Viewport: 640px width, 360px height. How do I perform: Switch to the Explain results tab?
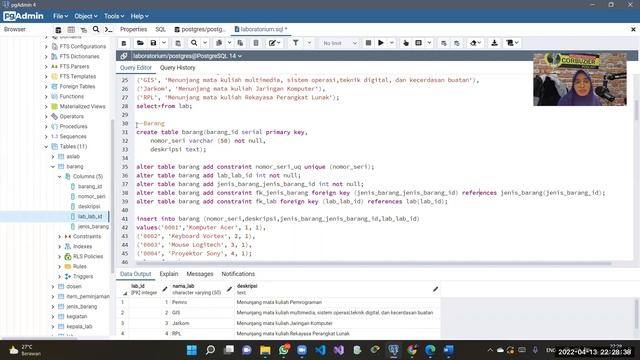(x=169, y=274)
